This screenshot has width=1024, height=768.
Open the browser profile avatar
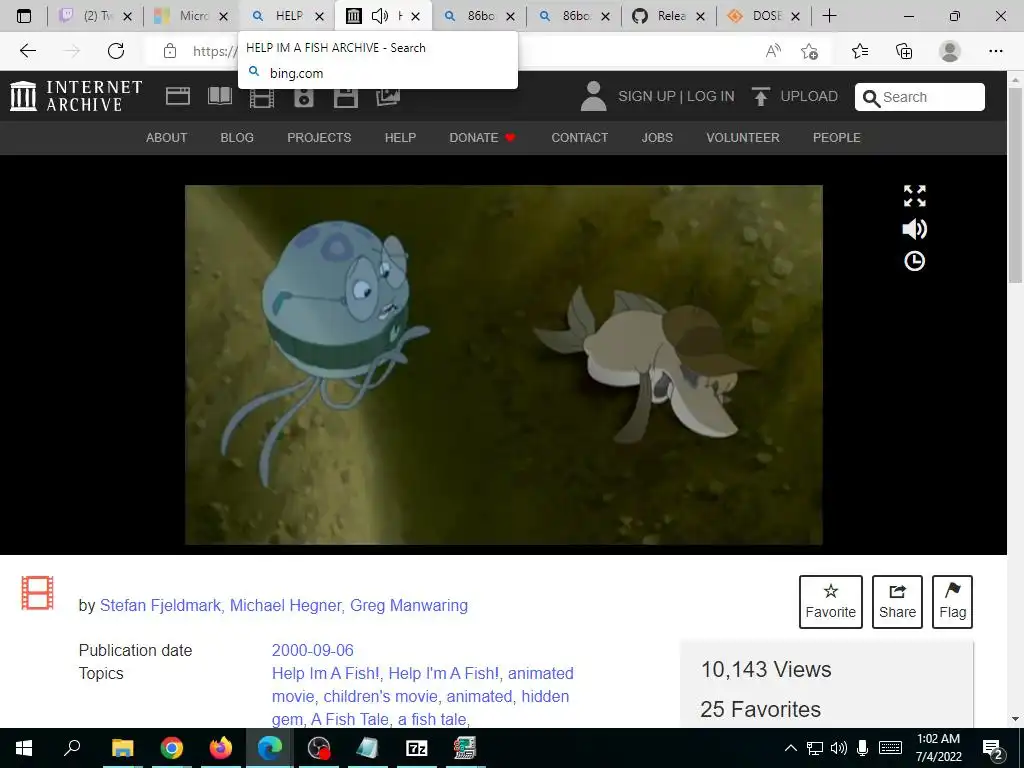click(950, 51)
